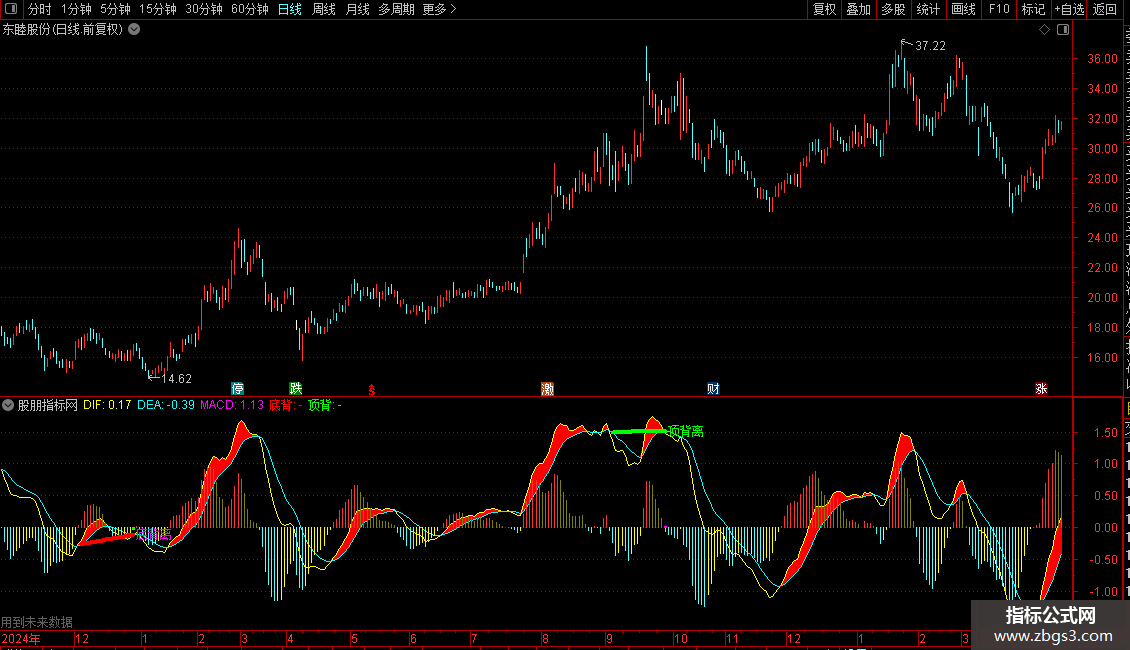Switch to 分时 intraday chart
1130x650 pixels.
pos(40,9)
